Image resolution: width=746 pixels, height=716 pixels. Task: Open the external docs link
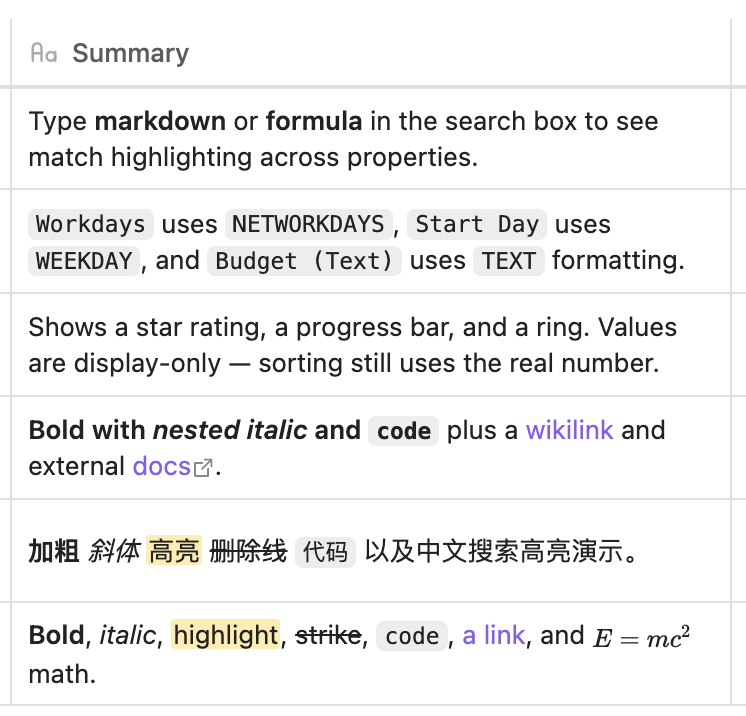pos(162,466)
